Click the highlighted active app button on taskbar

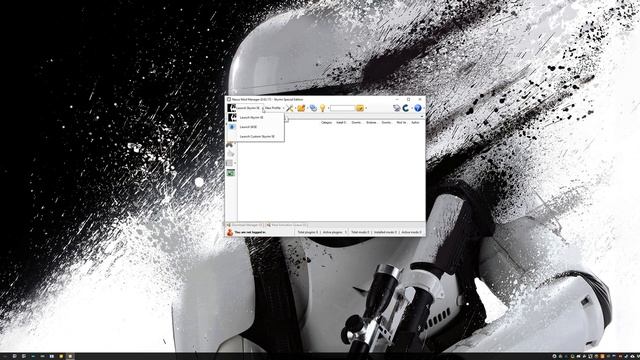click(70, 356)
